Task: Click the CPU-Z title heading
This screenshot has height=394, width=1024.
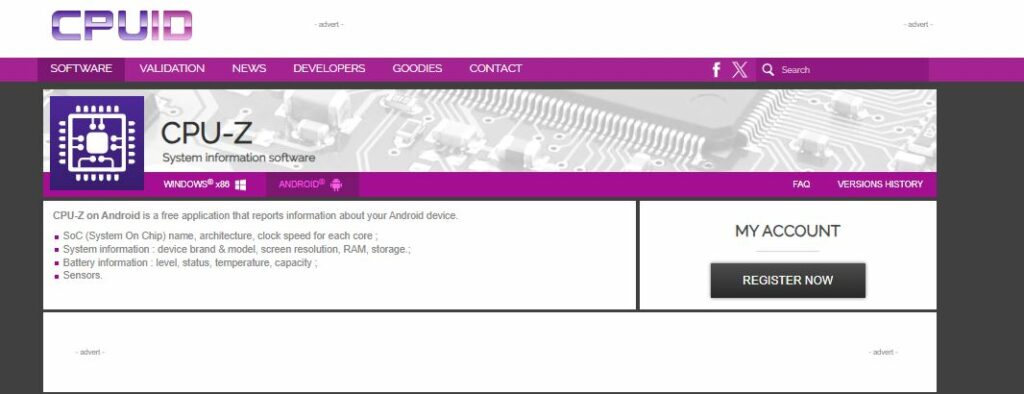Action: click(x=206, y=133)
